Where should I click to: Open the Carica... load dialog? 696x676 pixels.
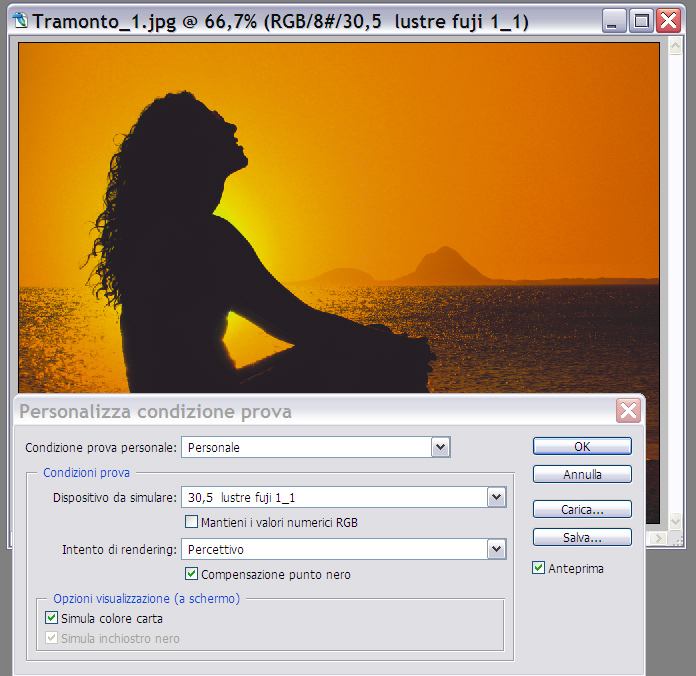582,509
